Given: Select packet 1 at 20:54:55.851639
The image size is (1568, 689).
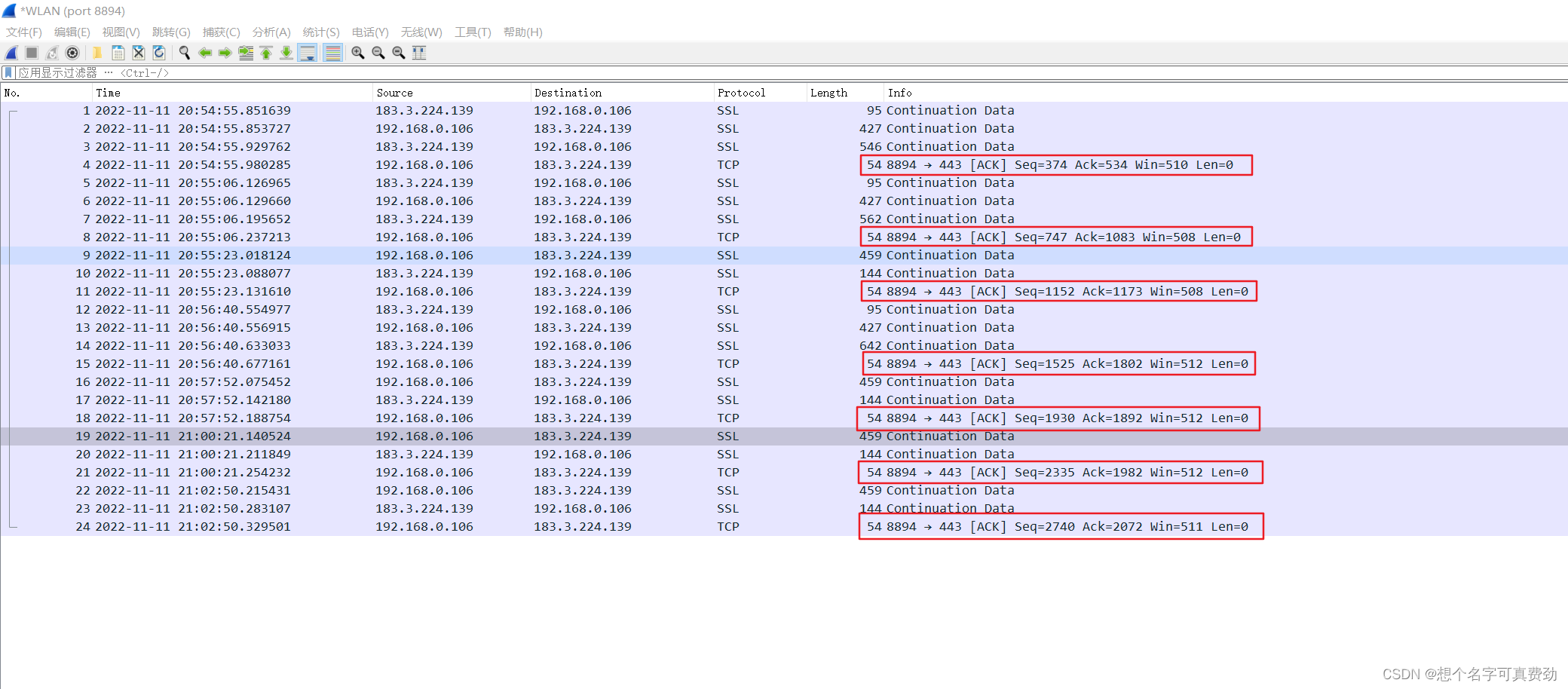Looking at the screenshot, I should tap(784, 111).
